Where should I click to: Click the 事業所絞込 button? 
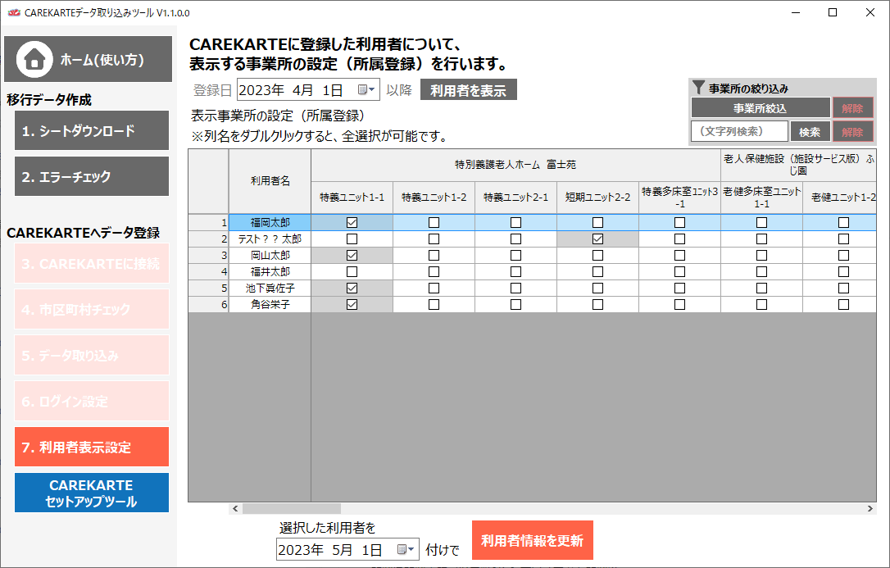click(x=760, y=108)
